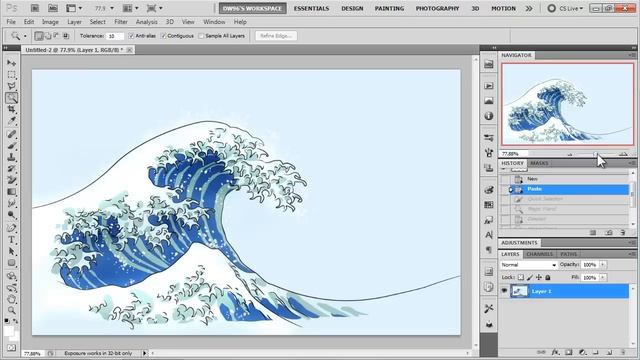
Task: Select the Spot Healing Brush tool
Action: pyautogui.click(x=11, y=134)
